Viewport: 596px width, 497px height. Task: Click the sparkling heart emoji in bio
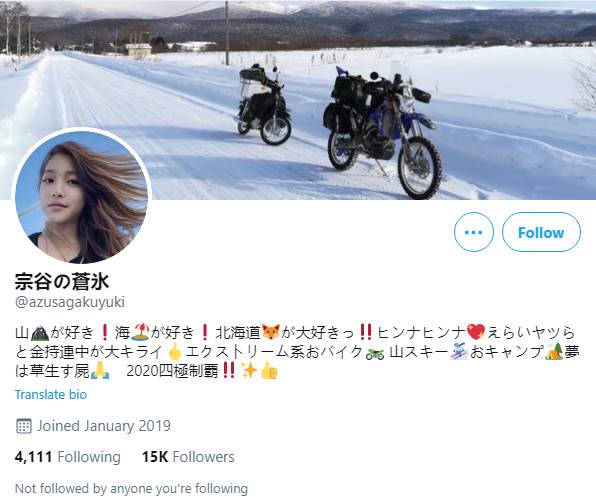(x=476, y=332)
